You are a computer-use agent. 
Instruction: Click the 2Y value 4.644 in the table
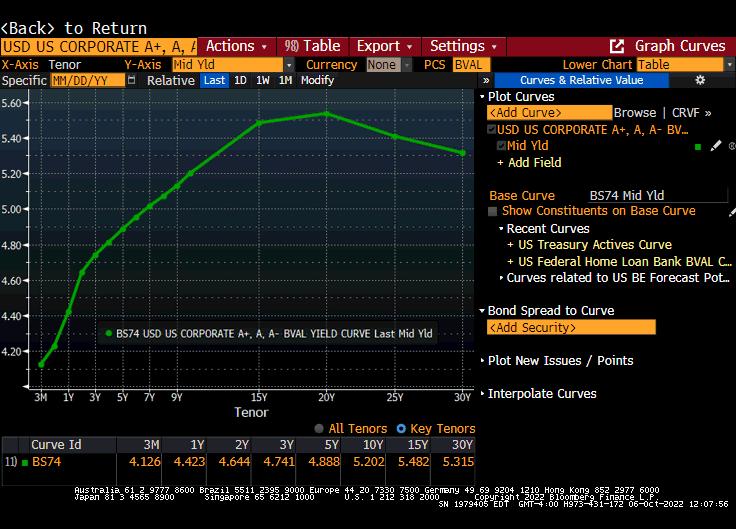tap(234, 462)
